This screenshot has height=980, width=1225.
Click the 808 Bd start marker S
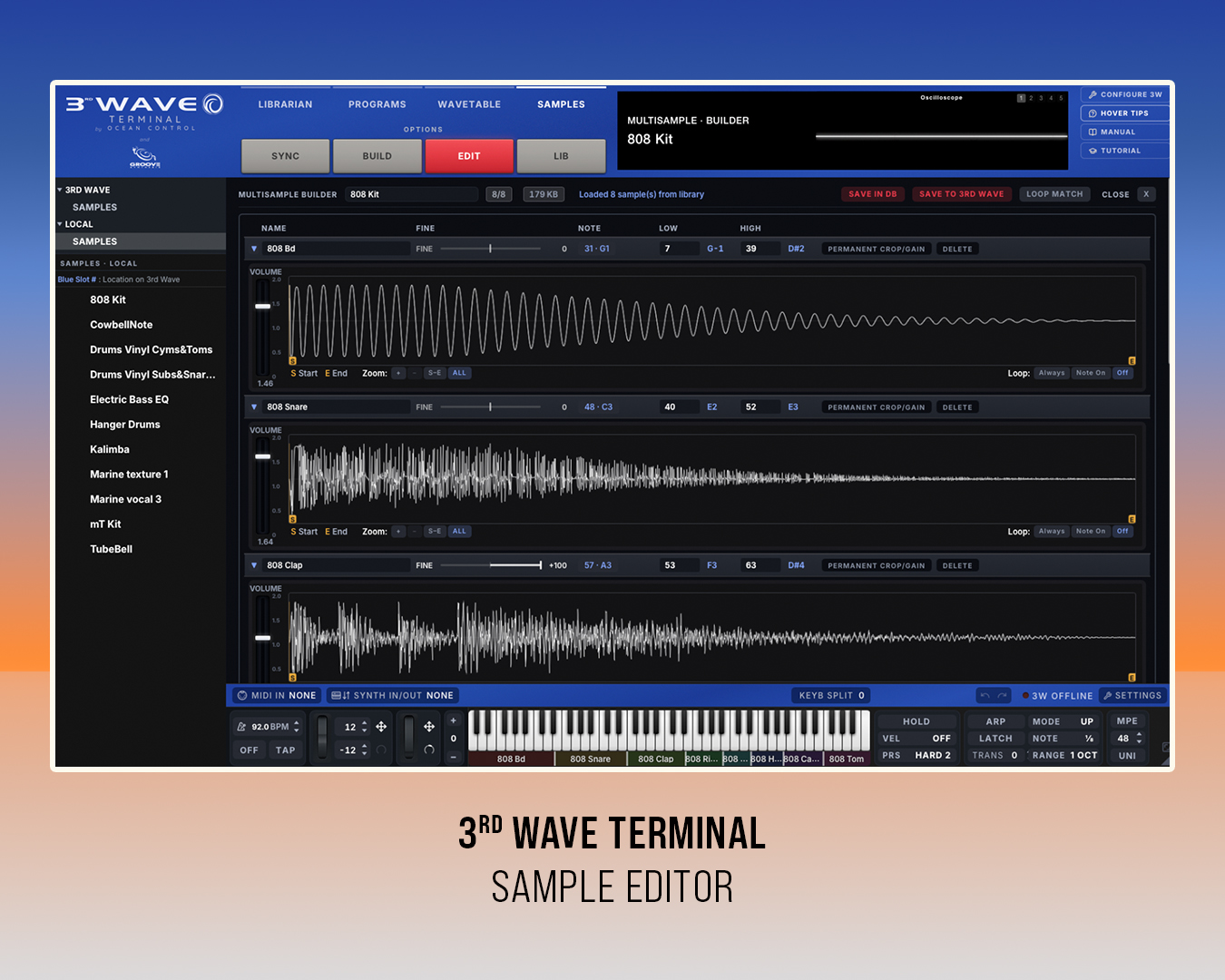292,361
